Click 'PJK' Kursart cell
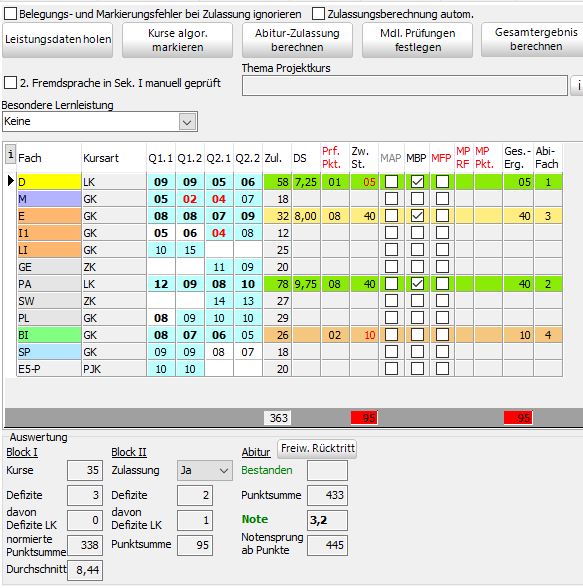The image size is (583, 588). (114, 369)
